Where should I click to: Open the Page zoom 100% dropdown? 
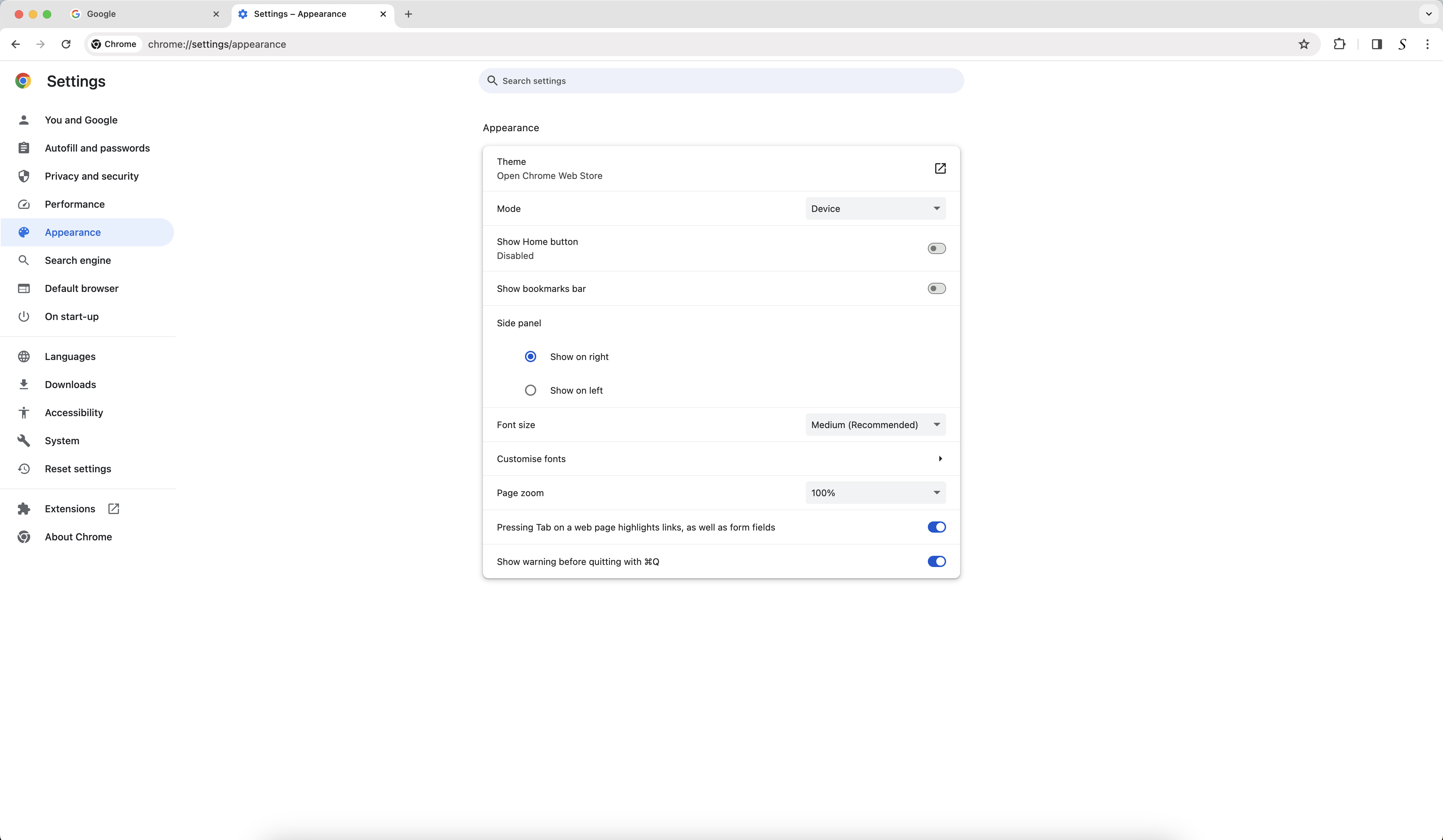(x=875, y=493)
